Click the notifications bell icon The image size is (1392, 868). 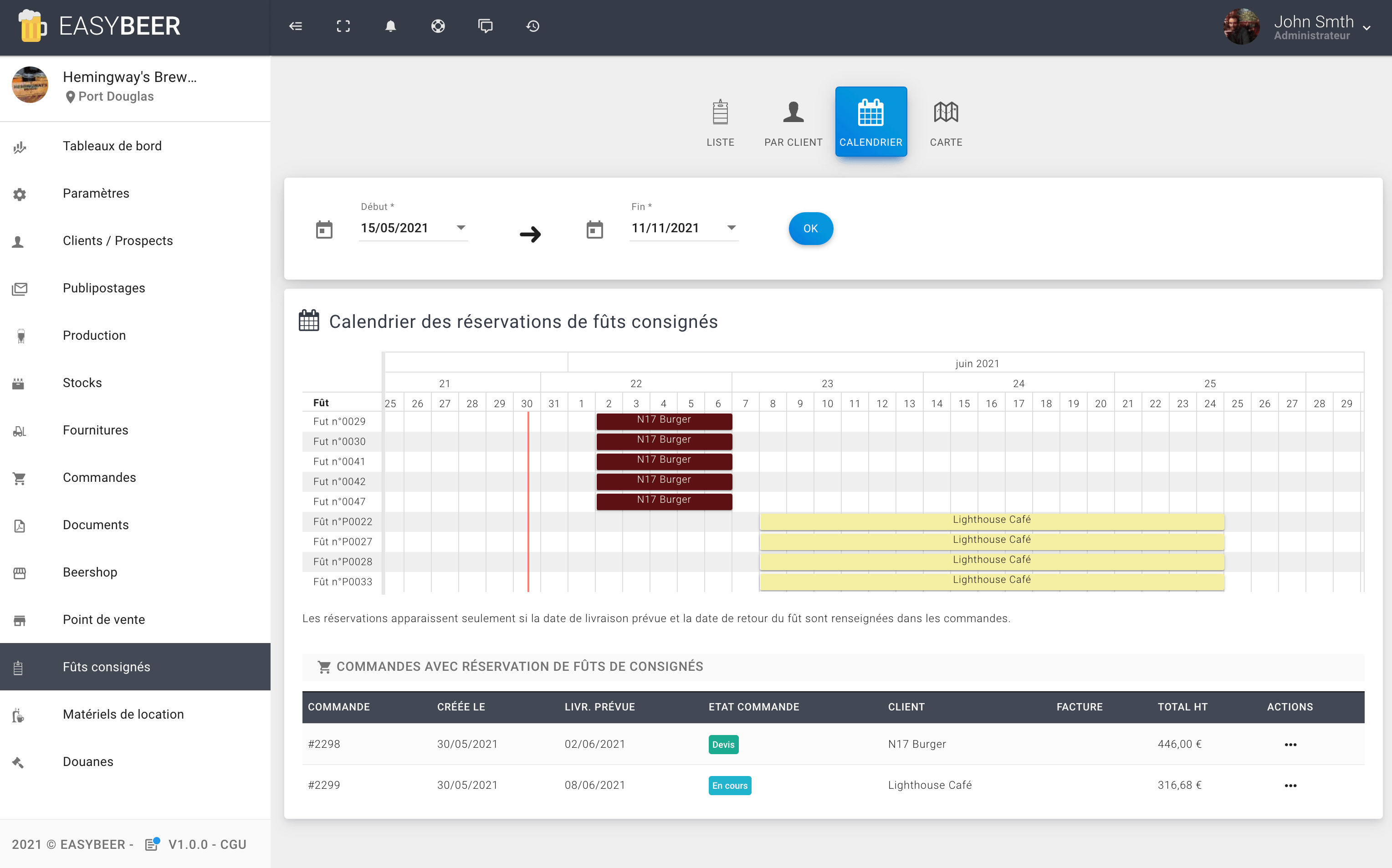390,26
